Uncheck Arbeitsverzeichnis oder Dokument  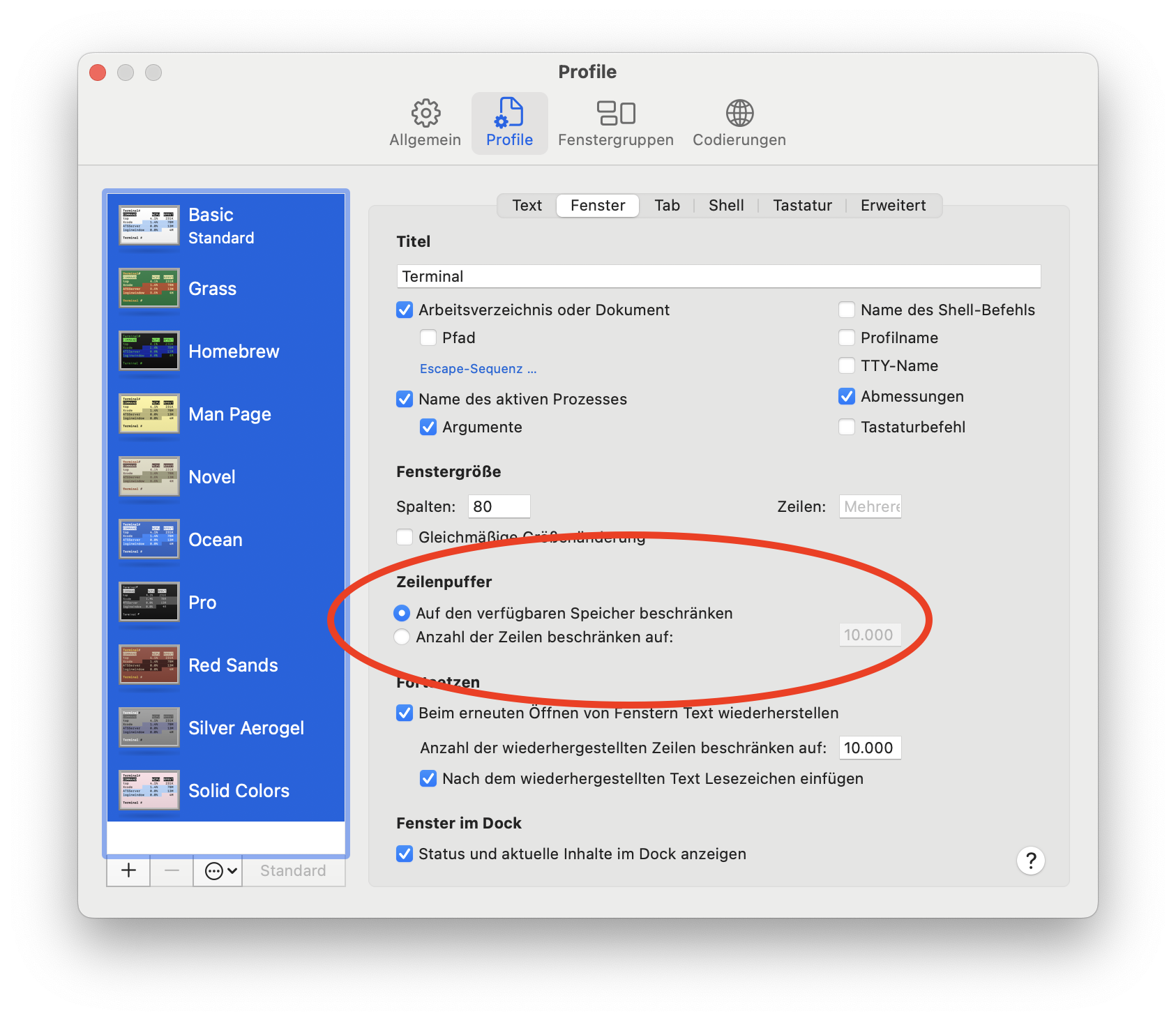(404, 310)
